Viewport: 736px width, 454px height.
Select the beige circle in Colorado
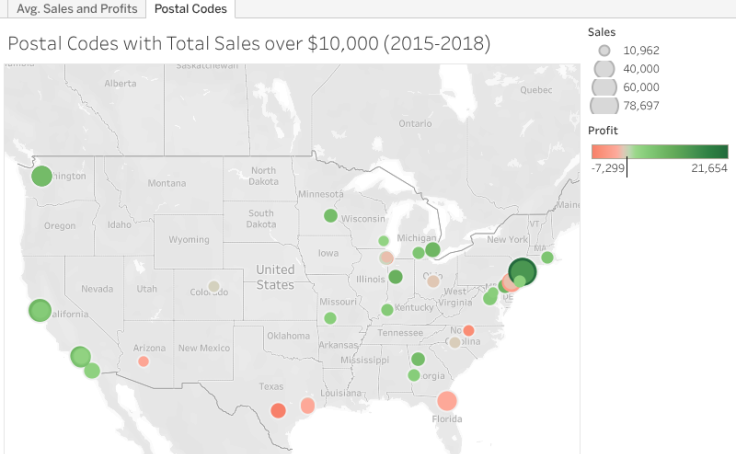[213, 286]
